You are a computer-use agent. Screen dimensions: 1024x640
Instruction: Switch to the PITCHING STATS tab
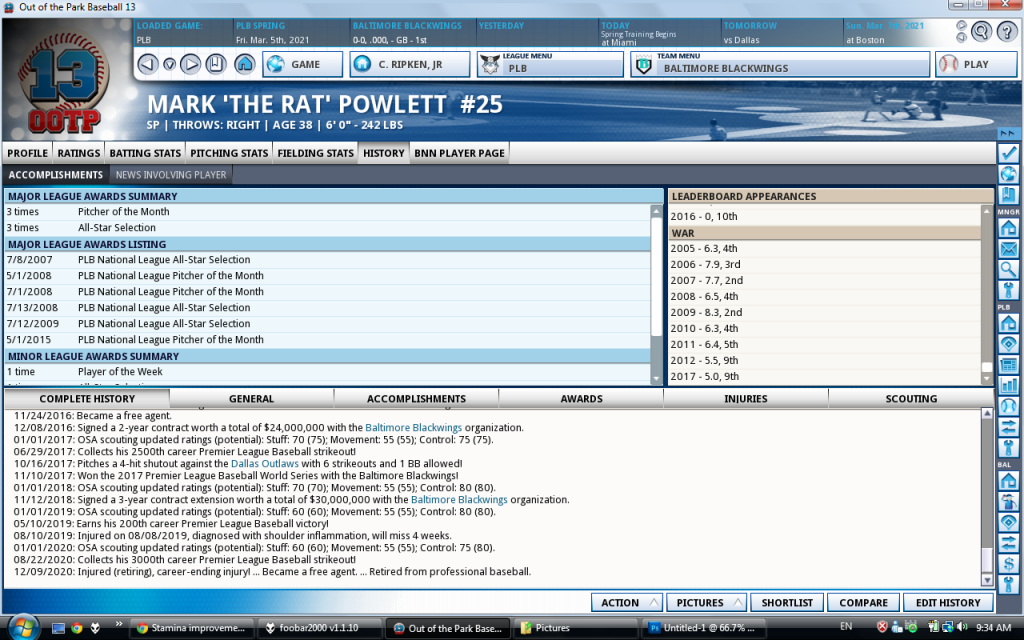point(229,153)
